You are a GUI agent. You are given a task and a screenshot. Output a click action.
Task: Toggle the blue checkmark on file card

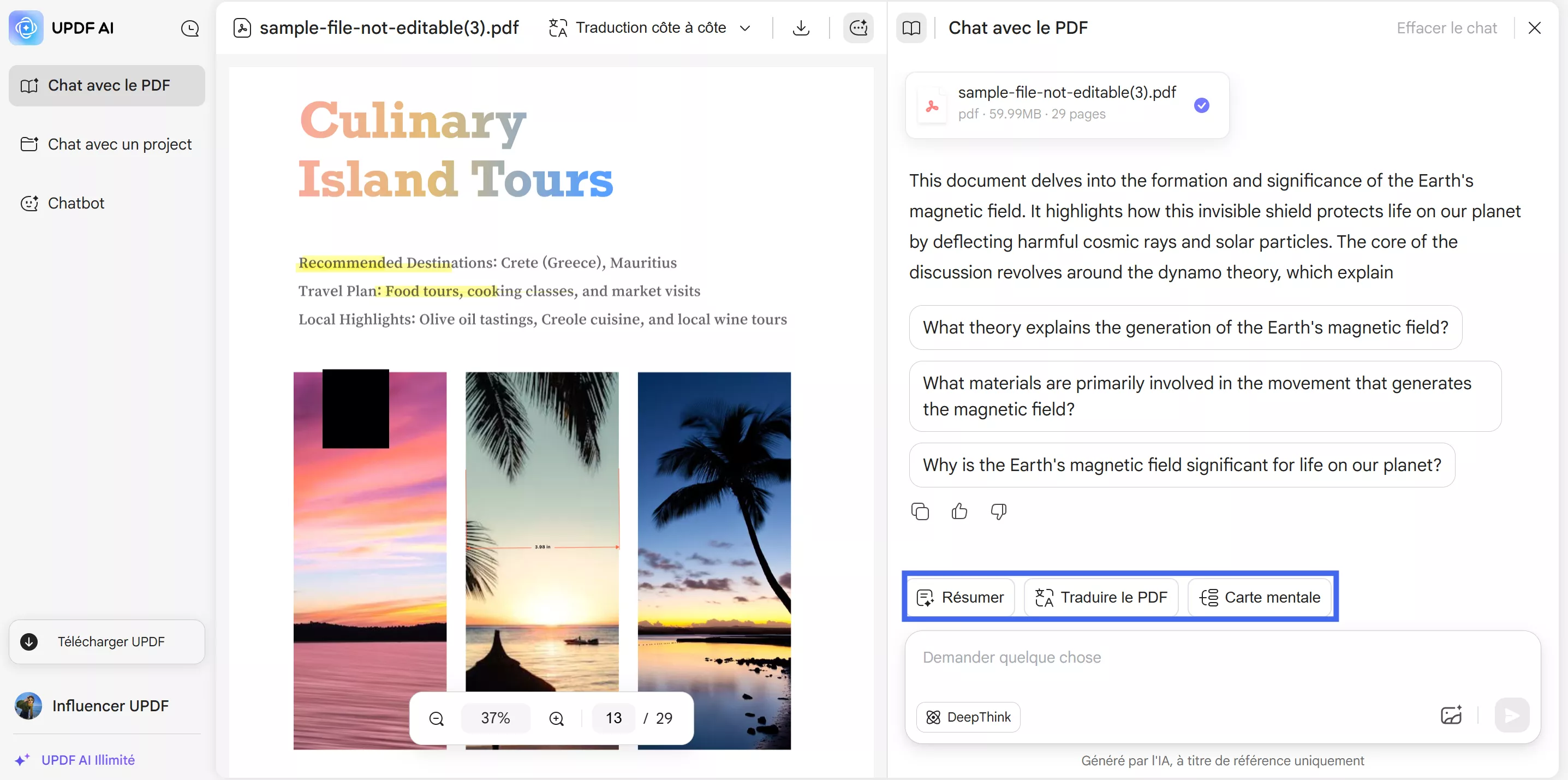1201,105
